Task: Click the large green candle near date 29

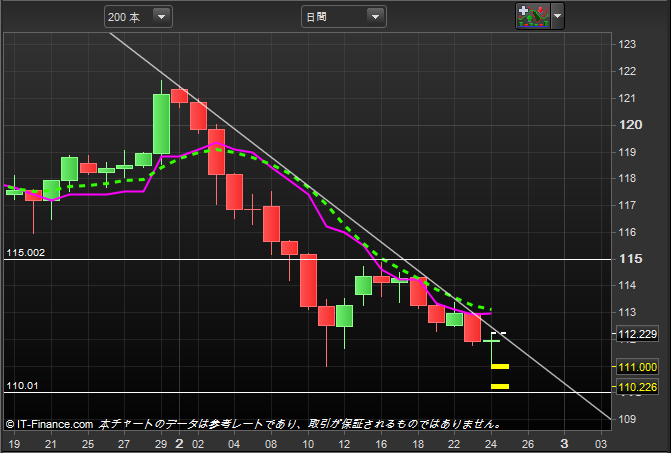Action: coord(161,124)
